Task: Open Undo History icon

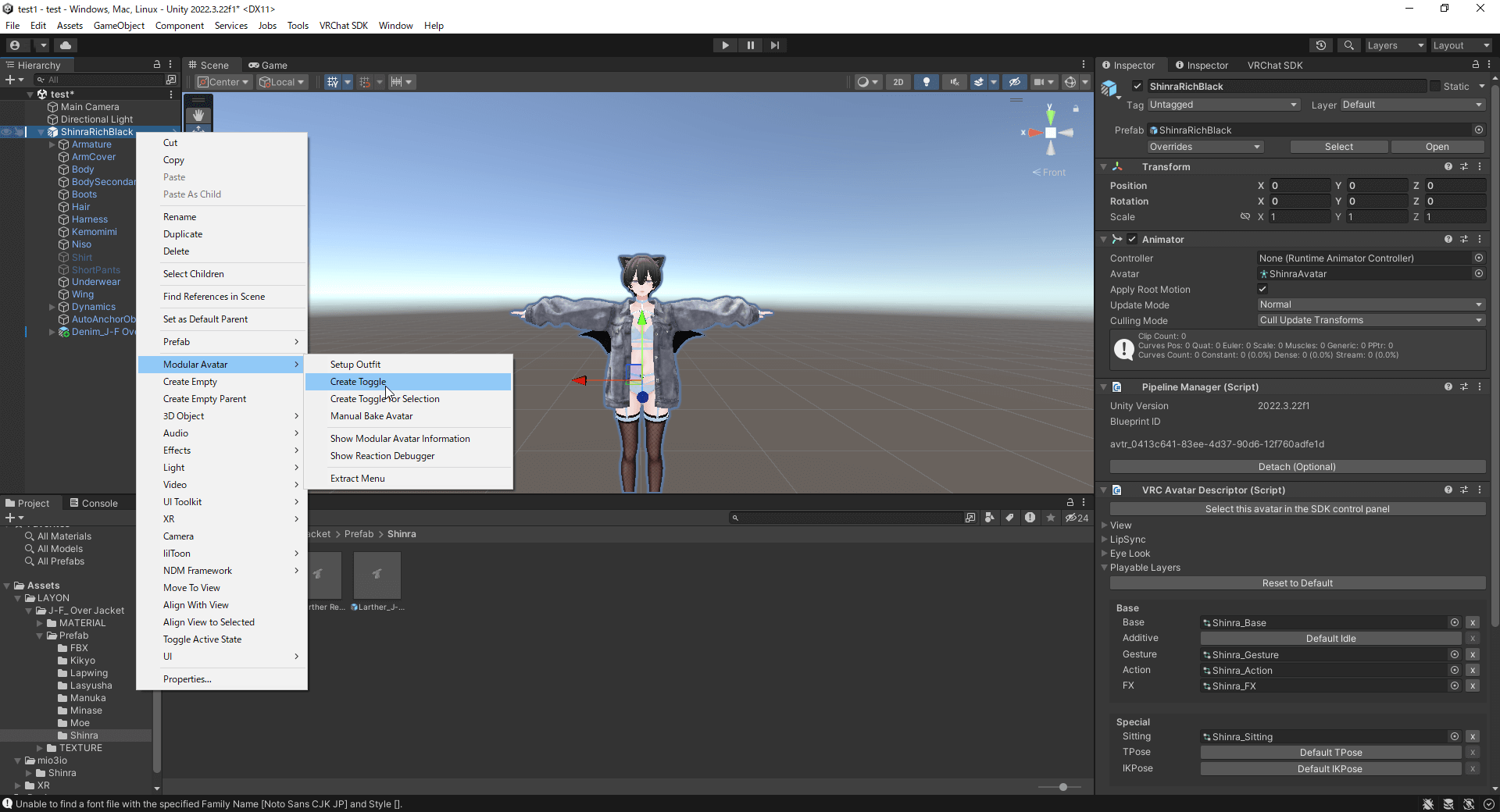Action: pos(1321,45)
